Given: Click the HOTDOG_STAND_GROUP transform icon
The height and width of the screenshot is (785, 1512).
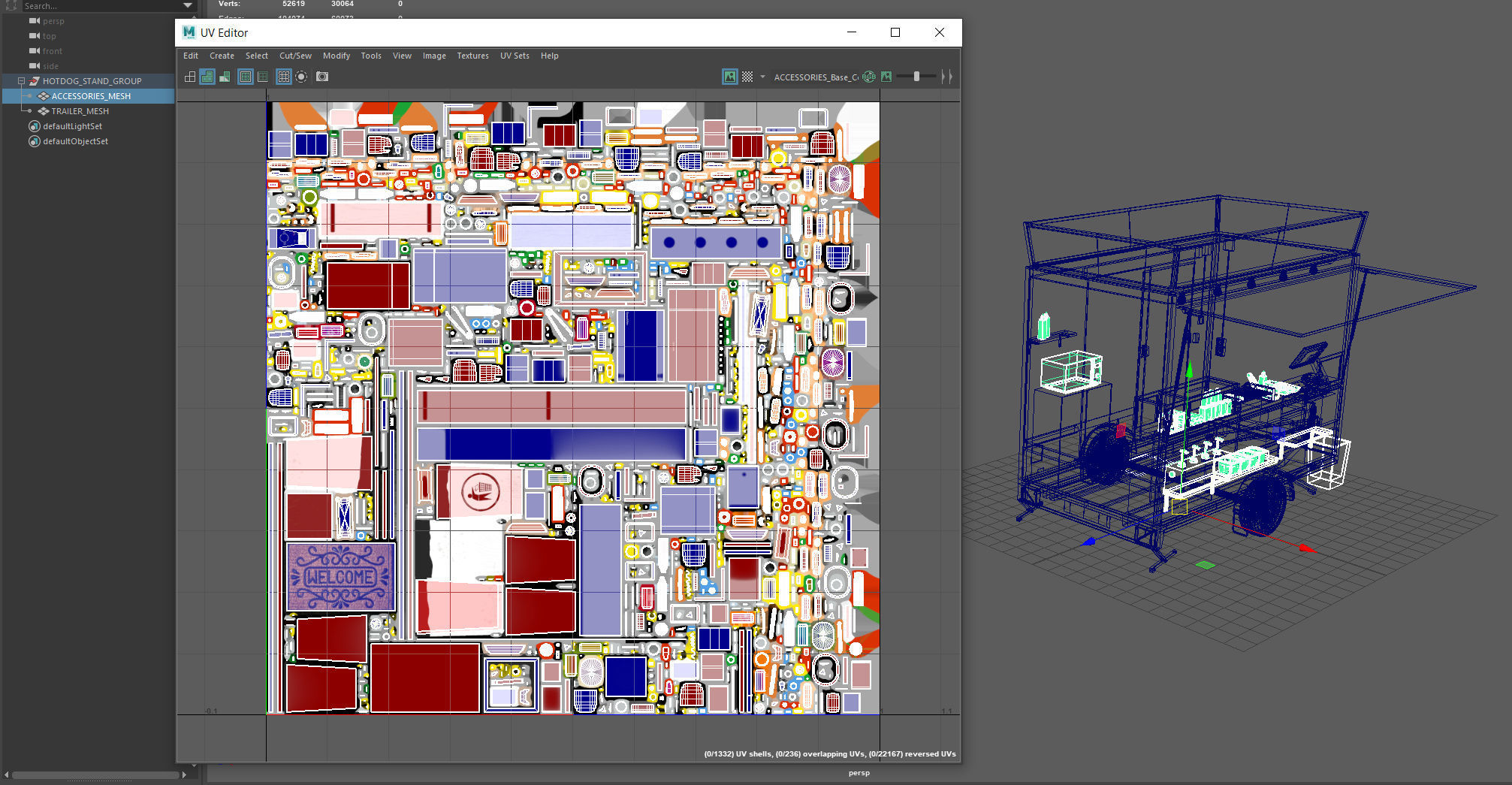Looking at the screenshot, I should pos(34,81).
